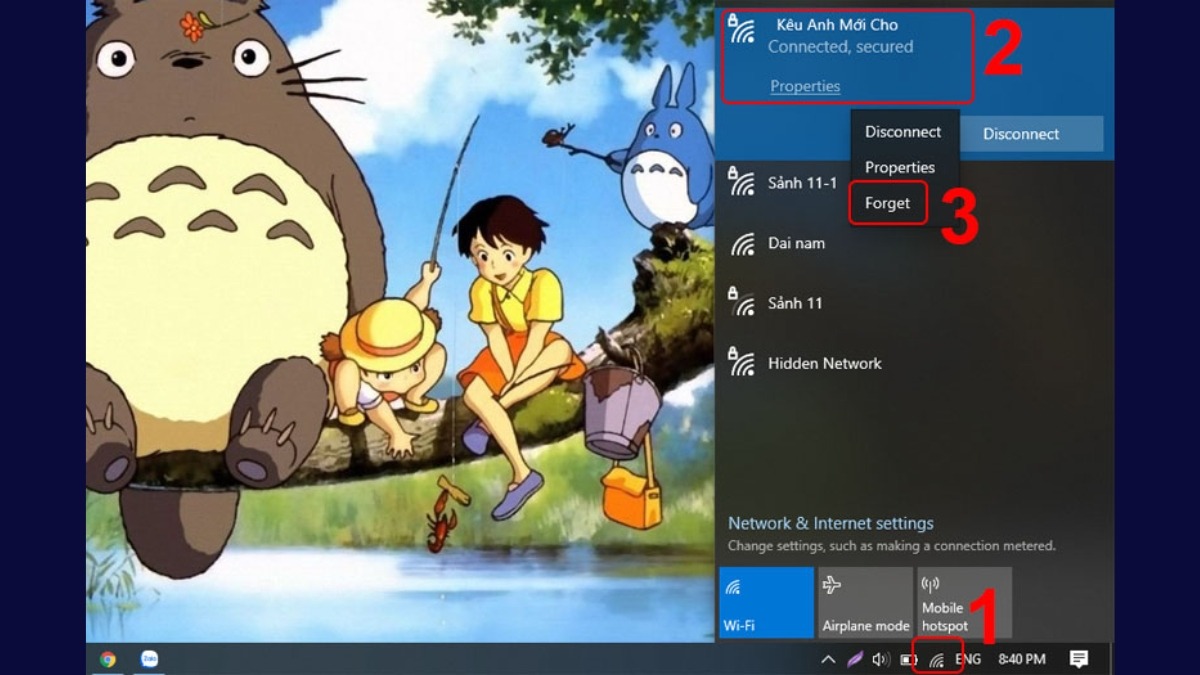
Task: Open the volume speaker control
Action: click(881, 659)
